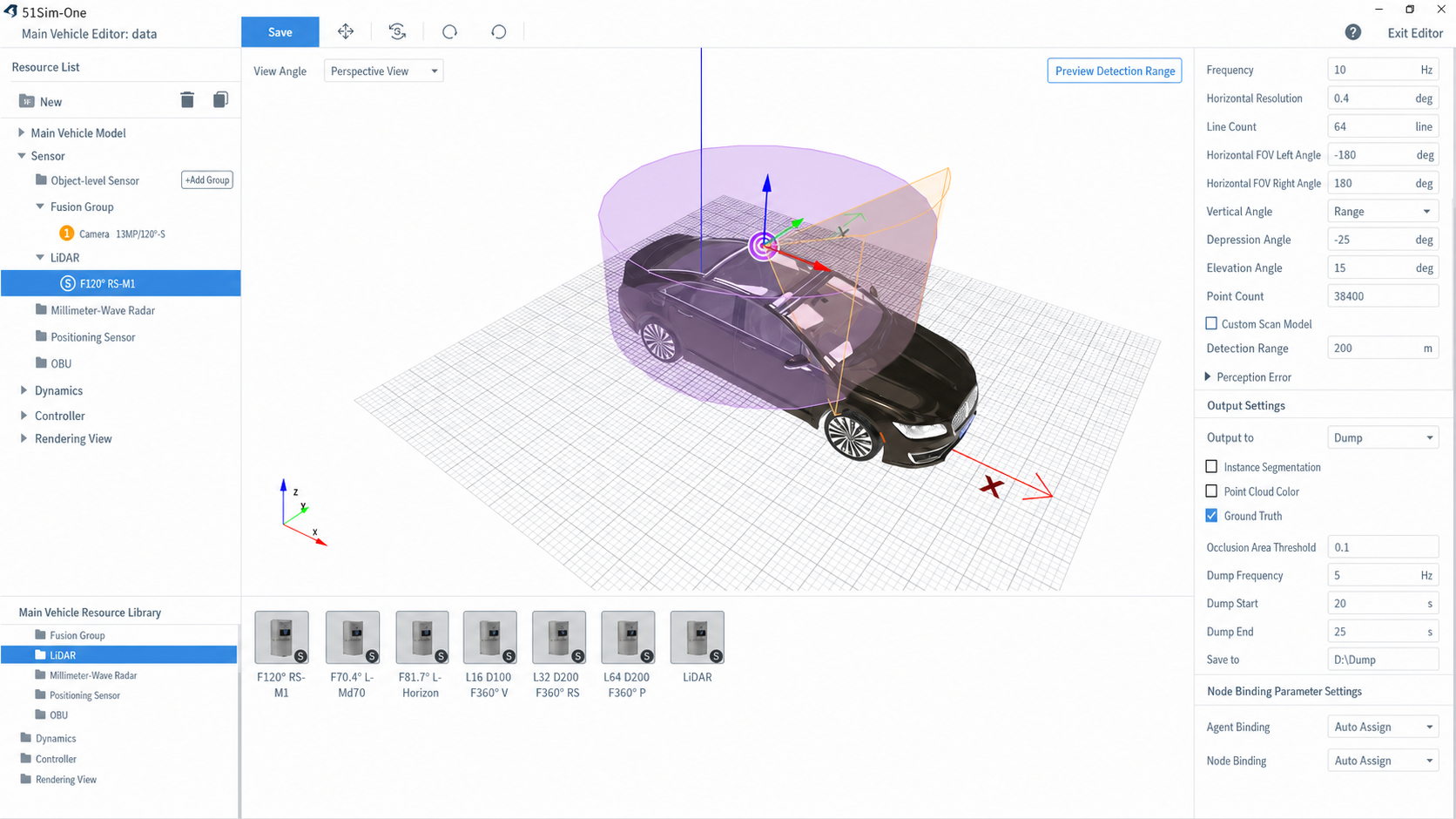The height and width of the screenshot is (819, 1456).
Task: Pick L64 D200 F360° P thumbnail
Action: [x=628, y=637]
